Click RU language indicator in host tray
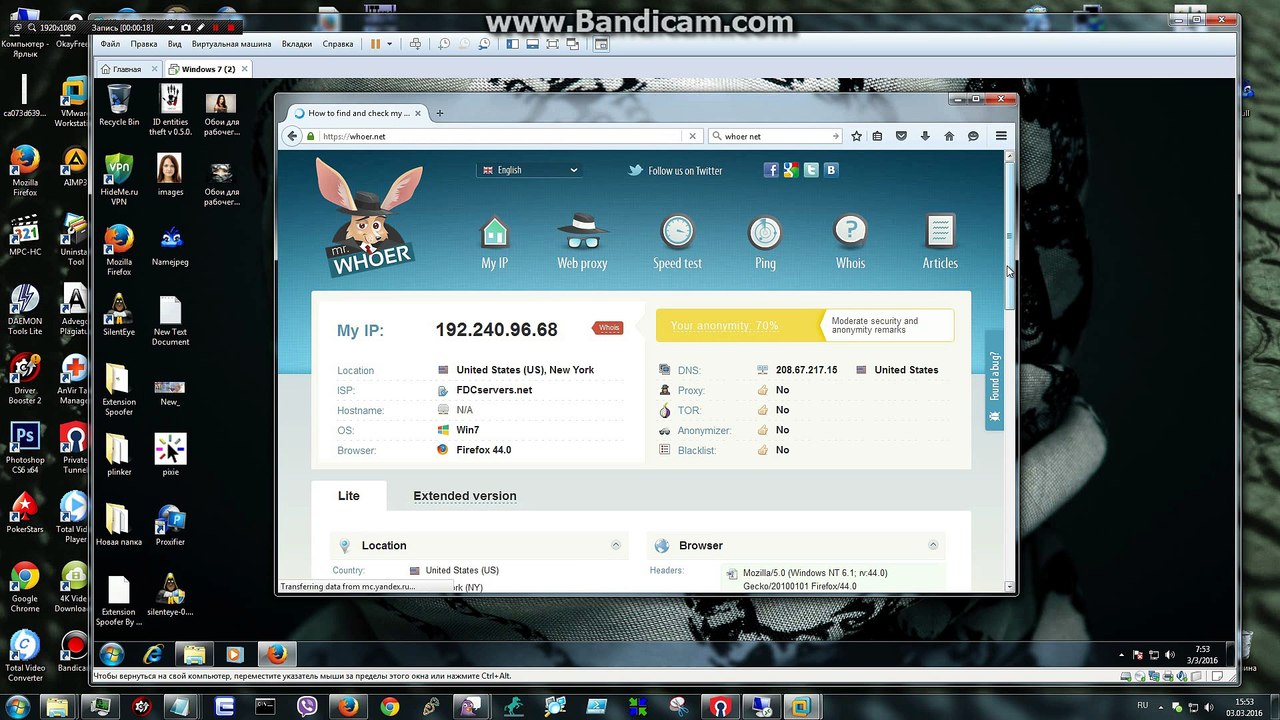The height and width of the screenshot is (720, 1280). 1142,706
